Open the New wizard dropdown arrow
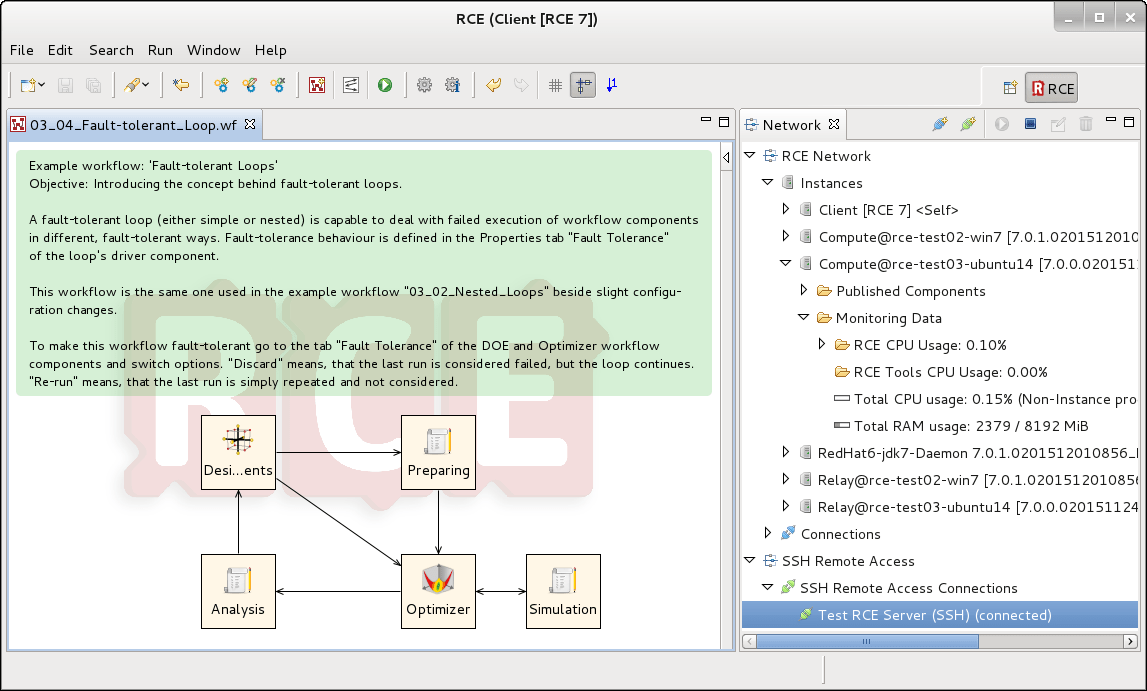 click(42, 86)
